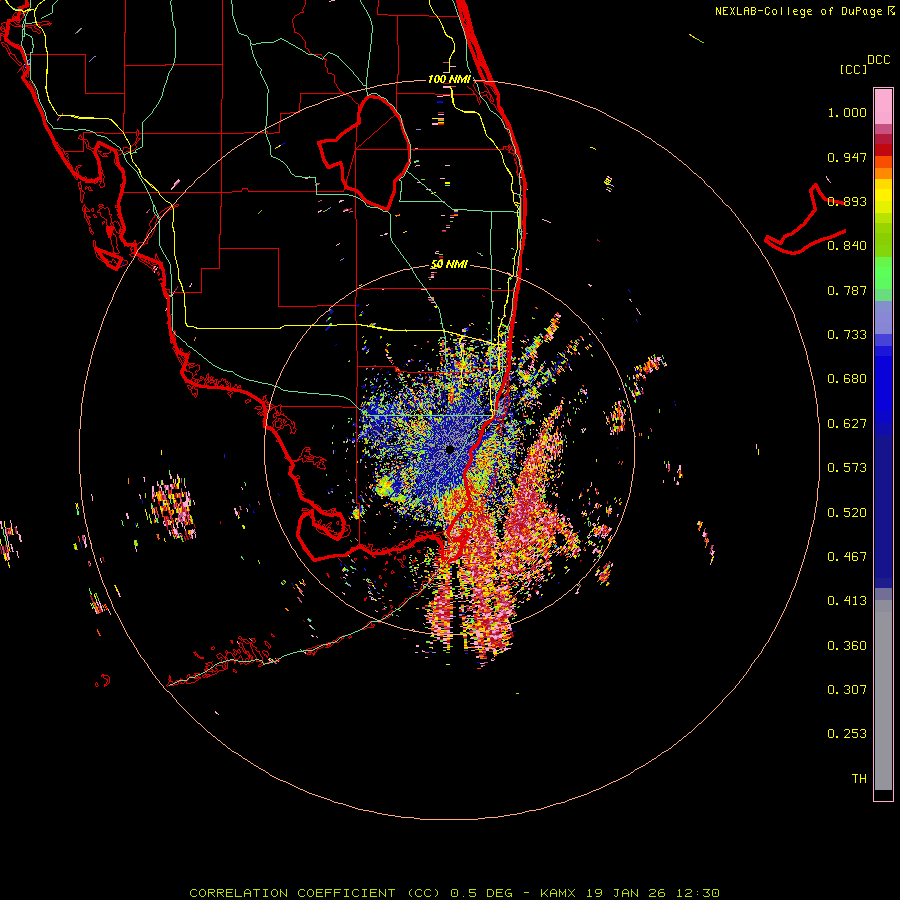This screenshot has height=900, width=900.
Task: Click the 0.893 legend value
Action: [x=847, y=201]
